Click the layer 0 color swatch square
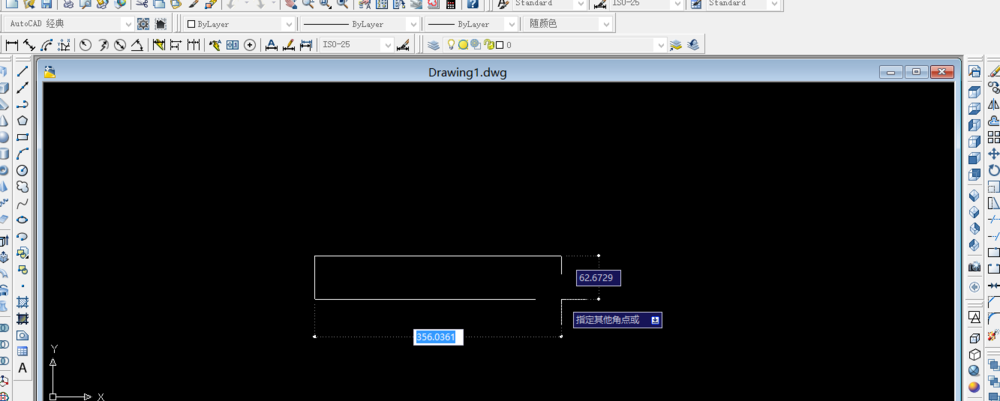1000x401 pixels. [x=500, y=45]
